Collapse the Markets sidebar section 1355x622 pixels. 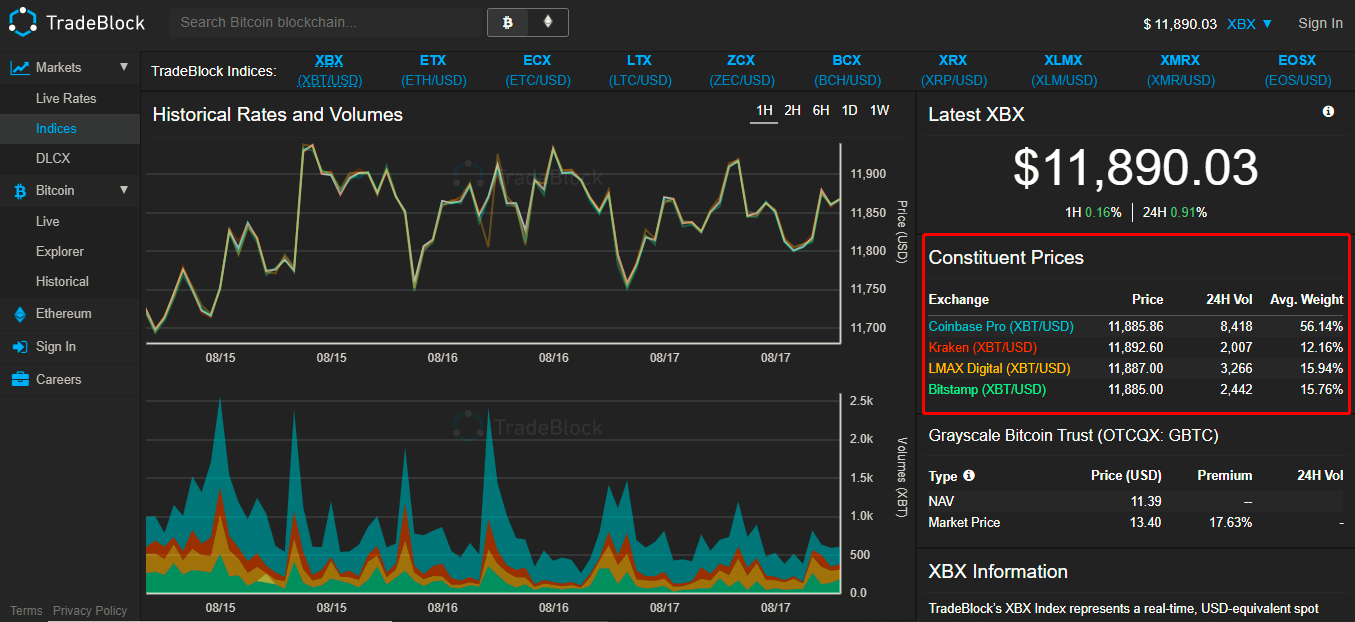coord(124,67)
